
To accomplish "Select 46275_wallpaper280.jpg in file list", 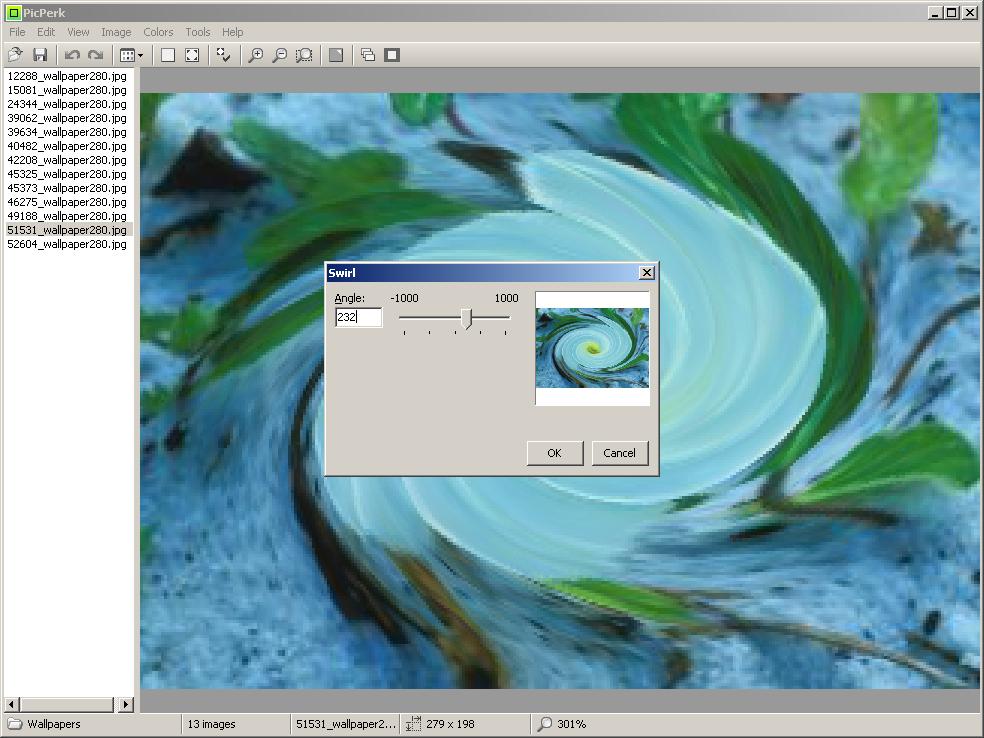I will click(x=67, y=202).
